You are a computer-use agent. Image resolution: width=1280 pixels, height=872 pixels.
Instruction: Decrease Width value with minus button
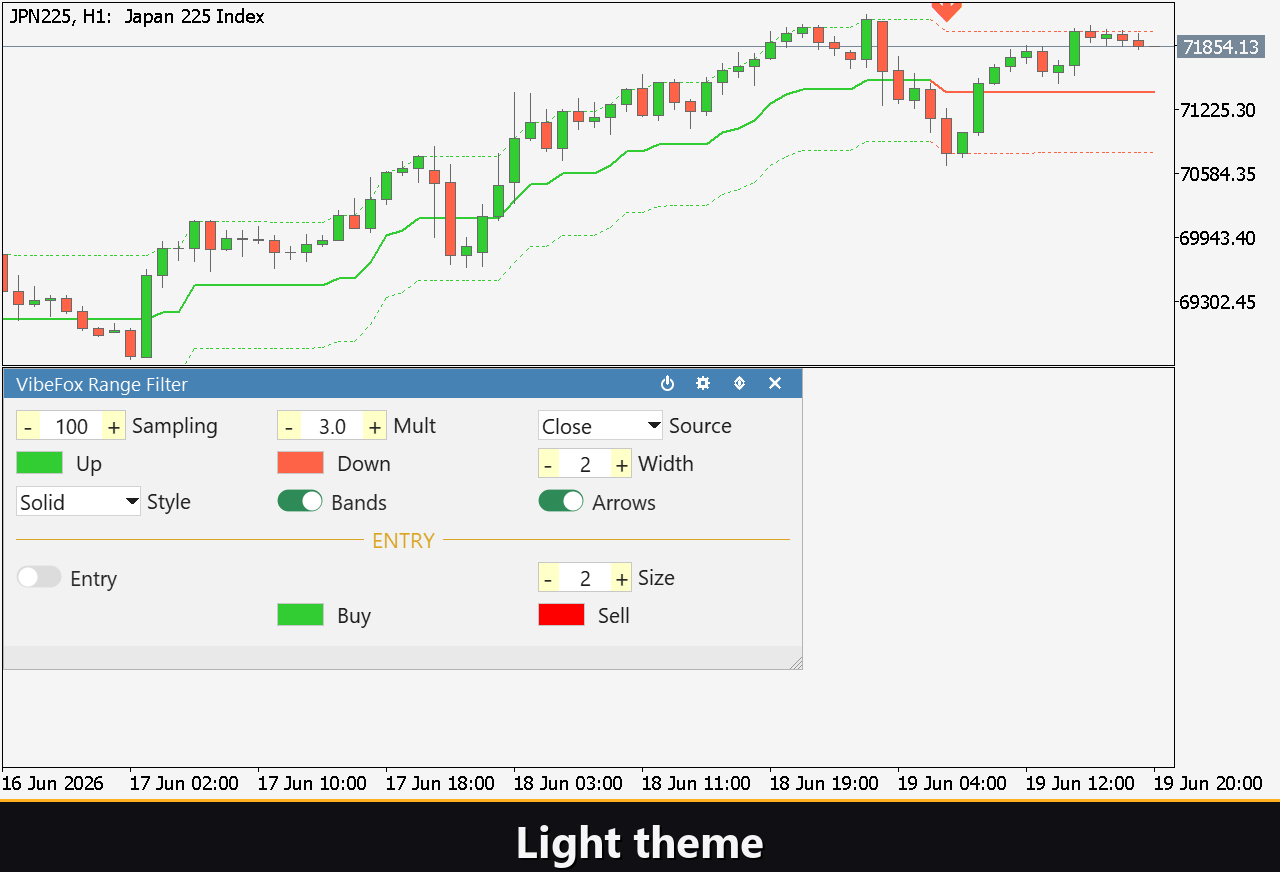click(549, 464)
